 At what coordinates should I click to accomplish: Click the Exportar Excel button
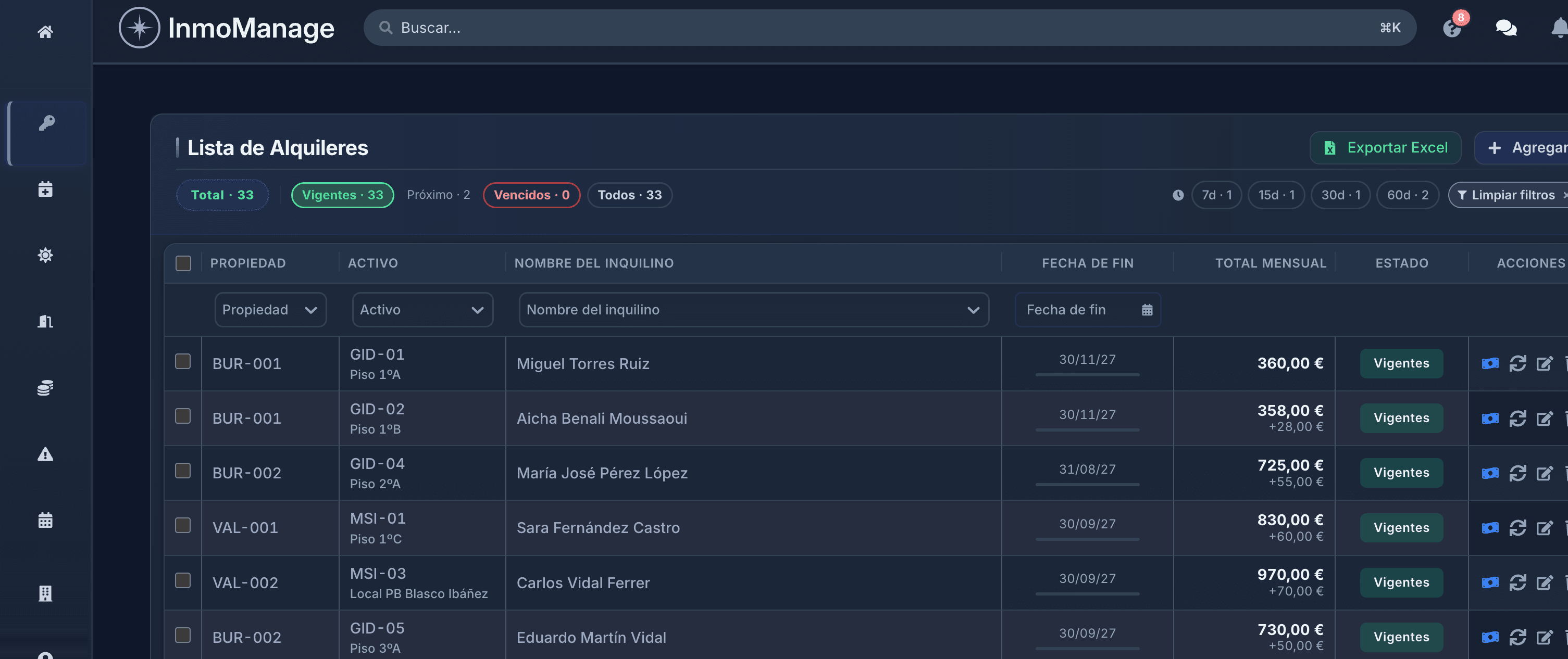[x=1385, y=147]
